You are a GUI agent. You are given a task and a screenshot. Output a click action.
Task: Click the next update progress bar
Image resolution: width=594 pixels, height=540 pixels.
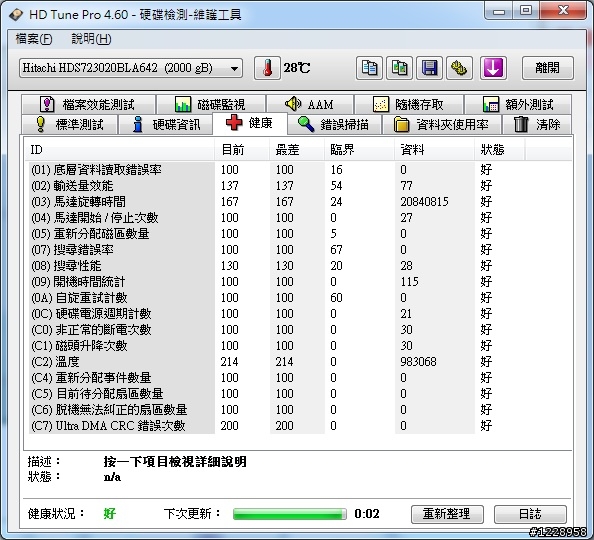click(290, 514)
